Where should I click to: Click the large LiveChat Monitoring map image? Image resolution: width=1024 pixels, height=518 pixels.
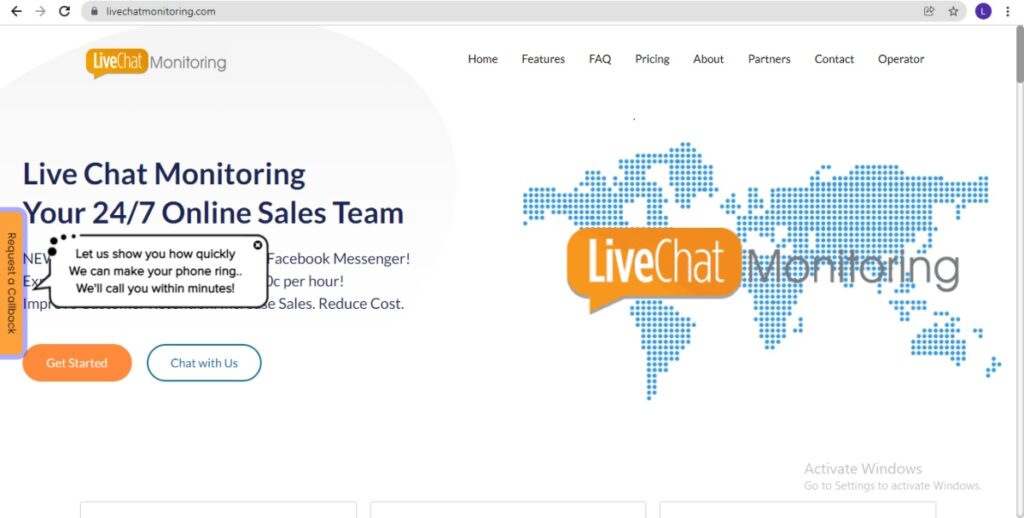pyautogui.click(x=761, y=270)
